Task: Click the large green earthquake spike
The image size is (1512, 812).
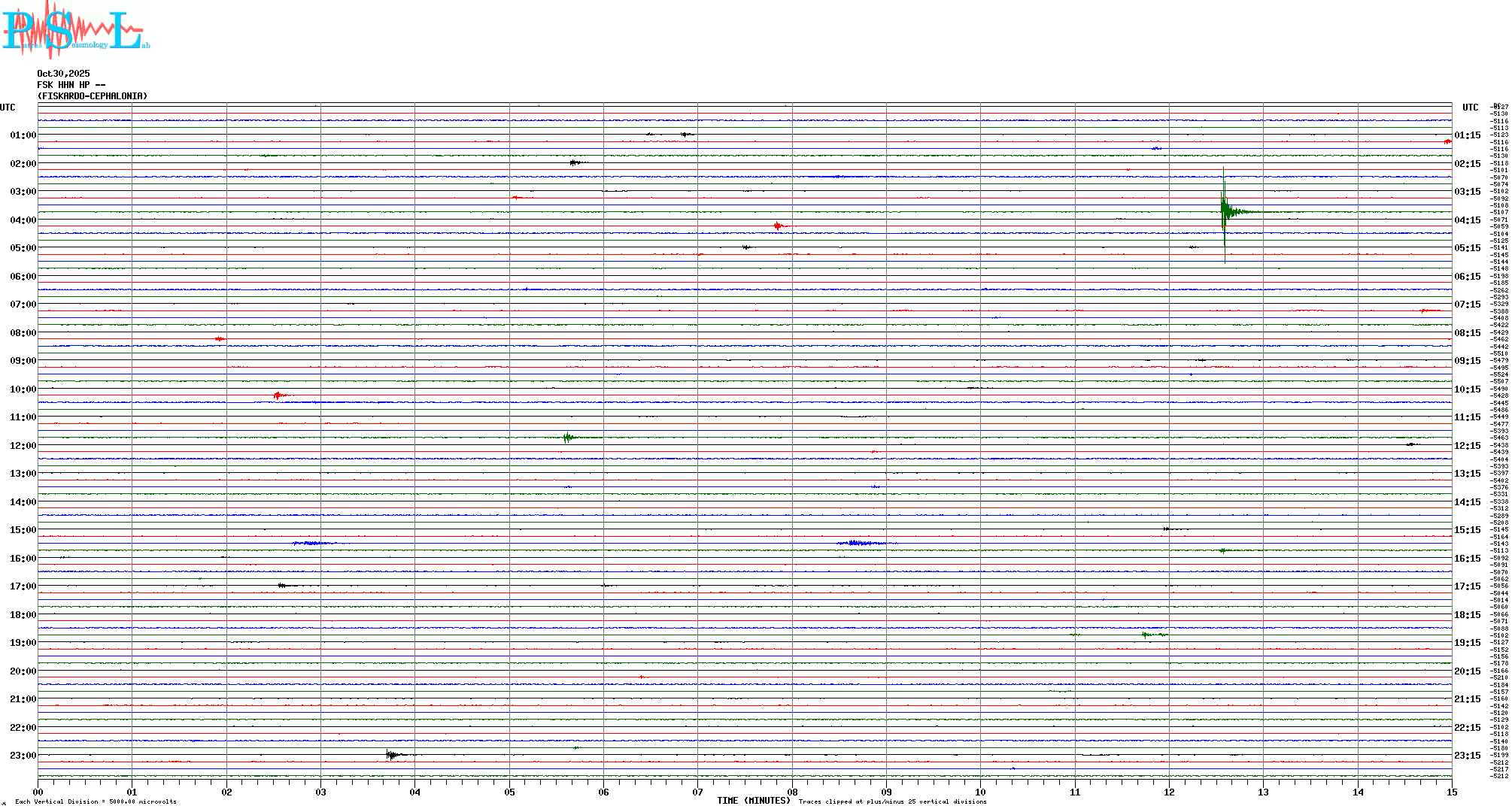Action: click(1224, 212)
